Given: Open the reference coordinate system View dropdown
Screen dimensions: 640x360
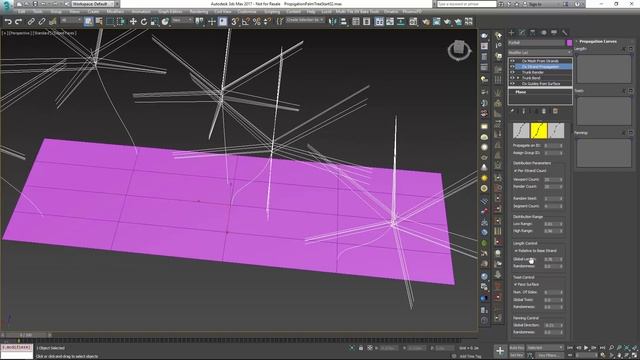Looking at the screenshot, I should 182,20.
